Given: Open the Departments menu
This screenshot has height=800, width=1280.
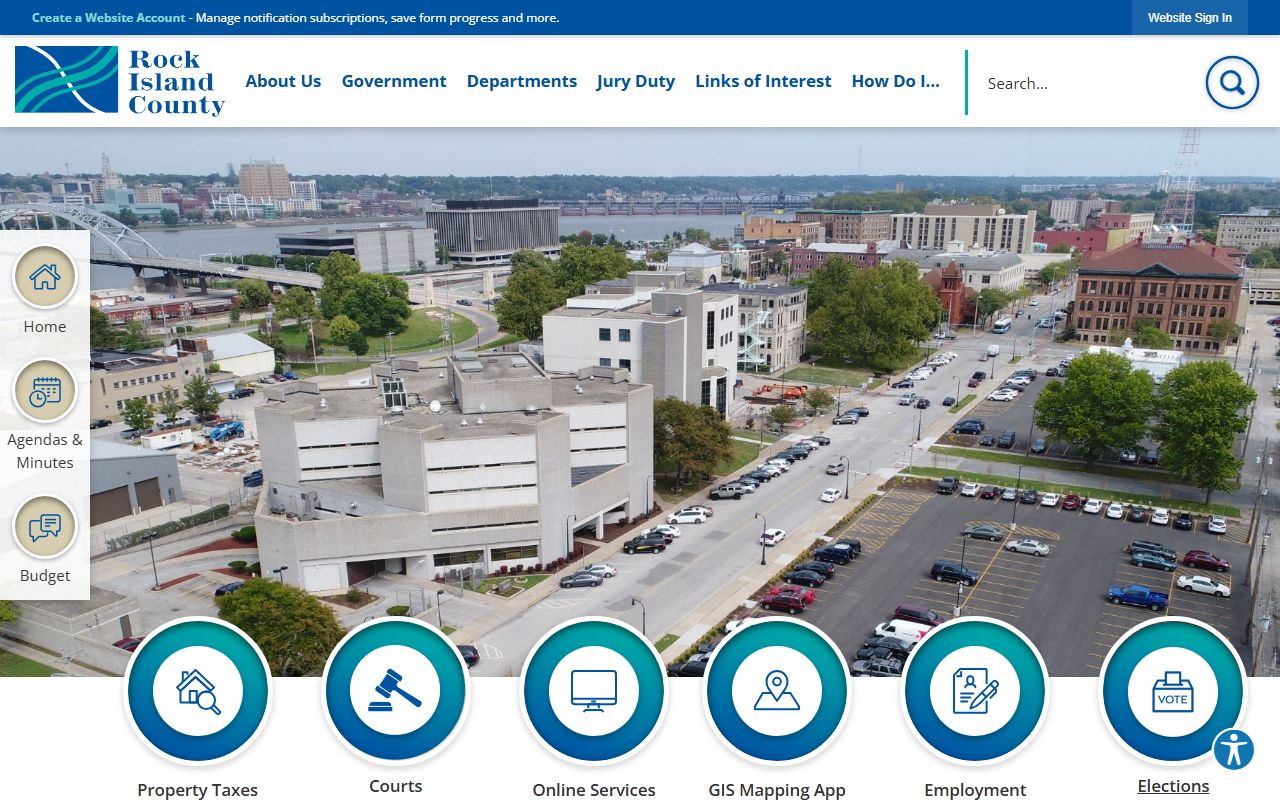Looking at the screenshot, I should 522,81.
